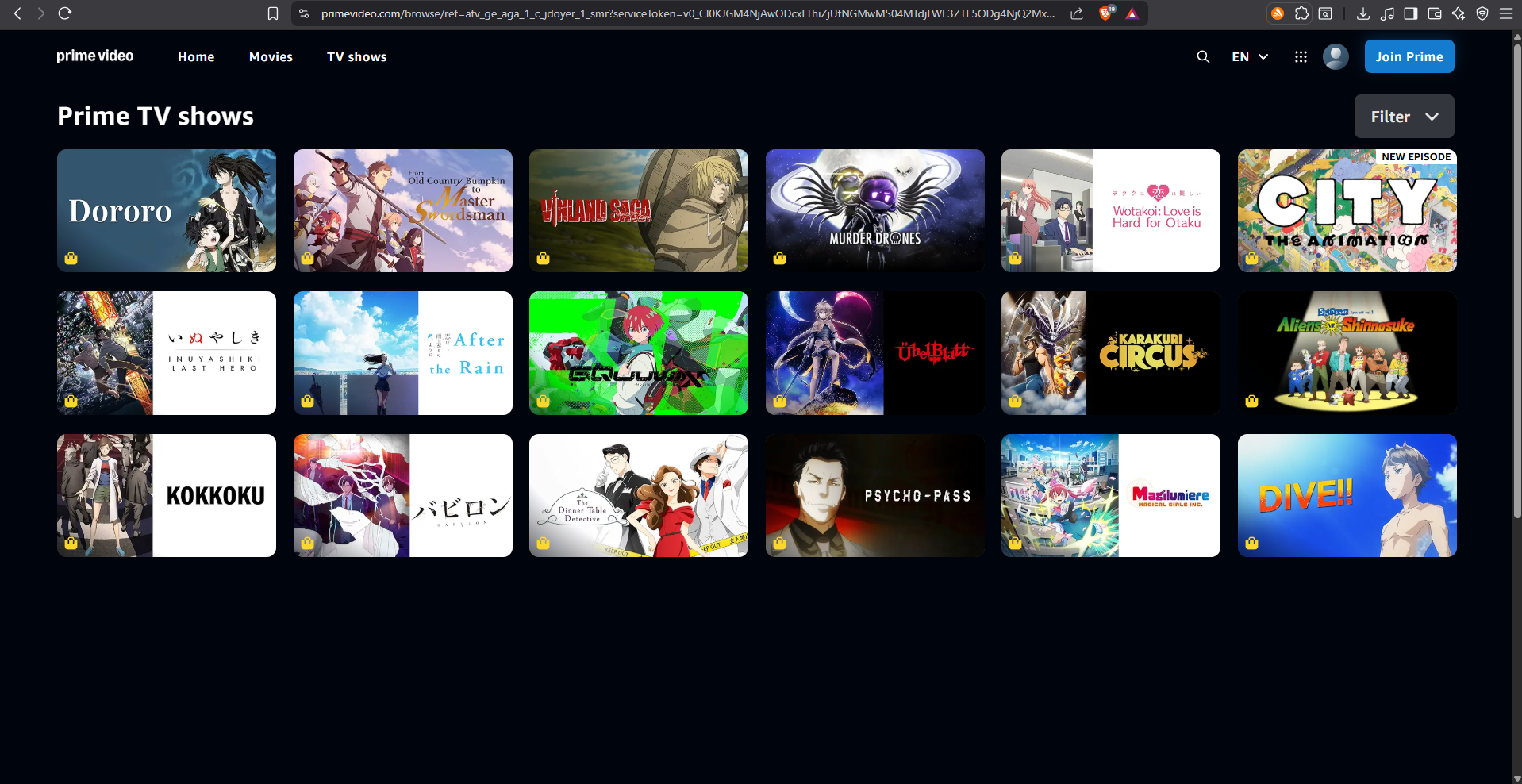This screenshot has height=784, width=1522.
Task: Open the Karakuri Circus card
Action: tap(1111, 353)
